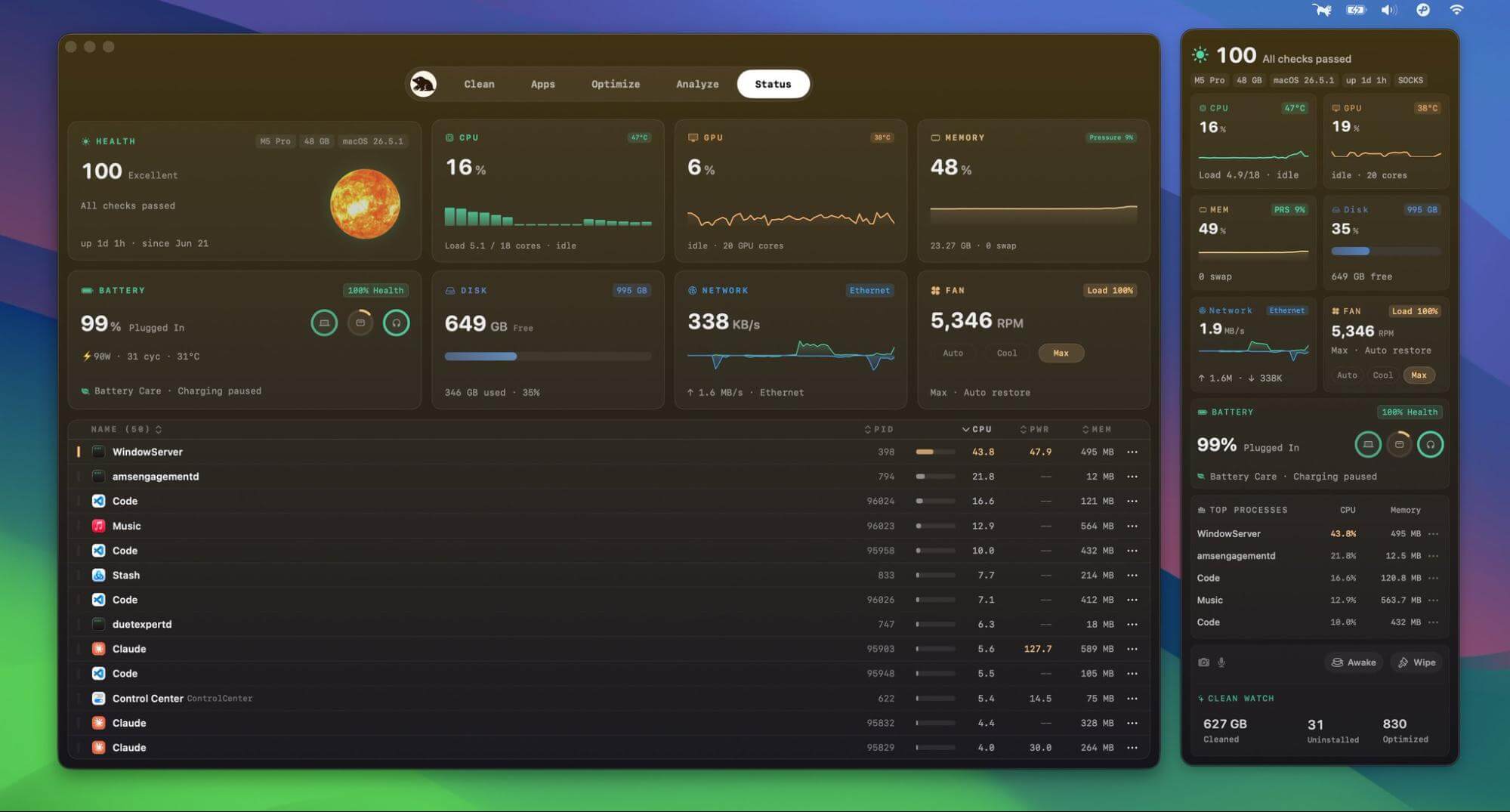Click the sun health graphic in Health card
Image resolution: width=1510 pixels, height=812 pixels.
365,203
